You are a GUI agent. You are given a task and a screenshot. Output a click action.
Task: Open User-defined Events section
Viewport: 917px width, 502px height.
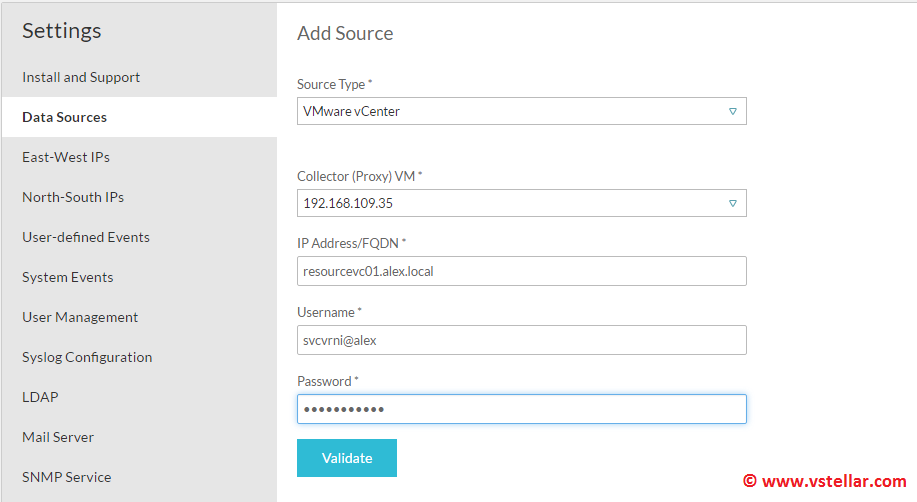pos(86,237)
